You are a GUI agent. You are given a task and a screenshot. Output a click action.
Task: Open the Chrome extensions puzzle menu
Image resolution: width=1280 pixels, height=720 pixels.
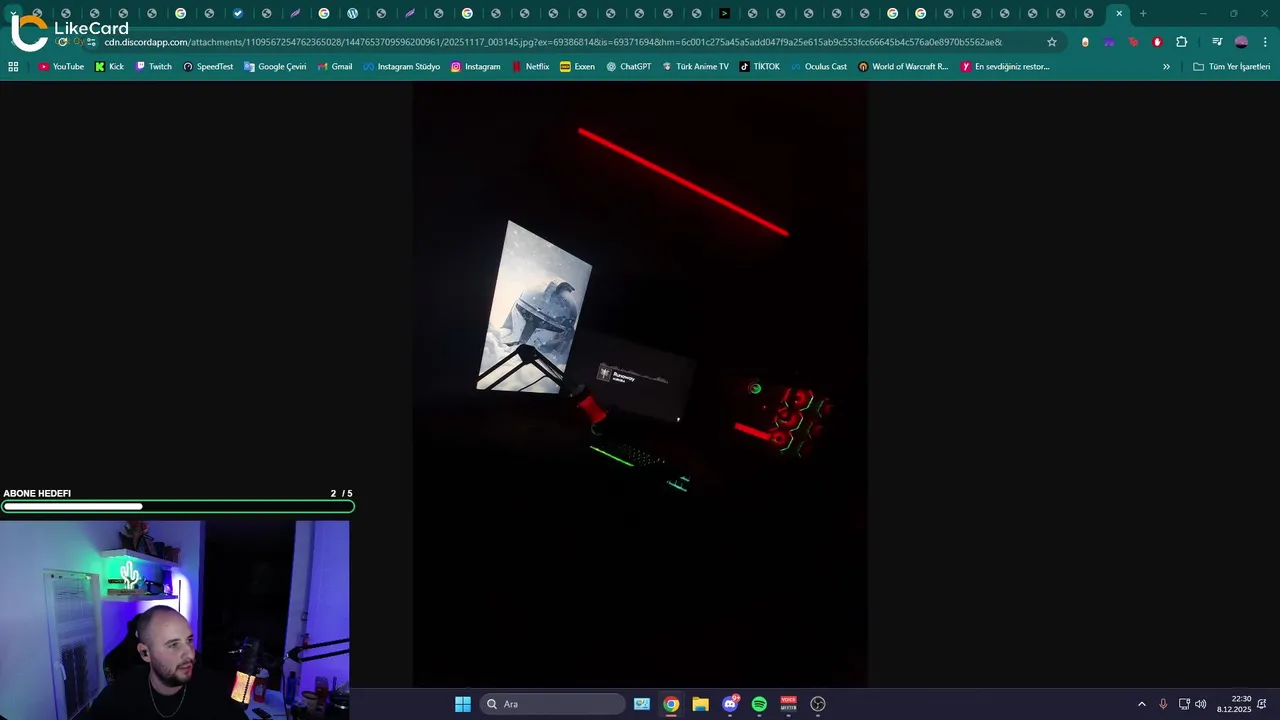(1182, 42)
